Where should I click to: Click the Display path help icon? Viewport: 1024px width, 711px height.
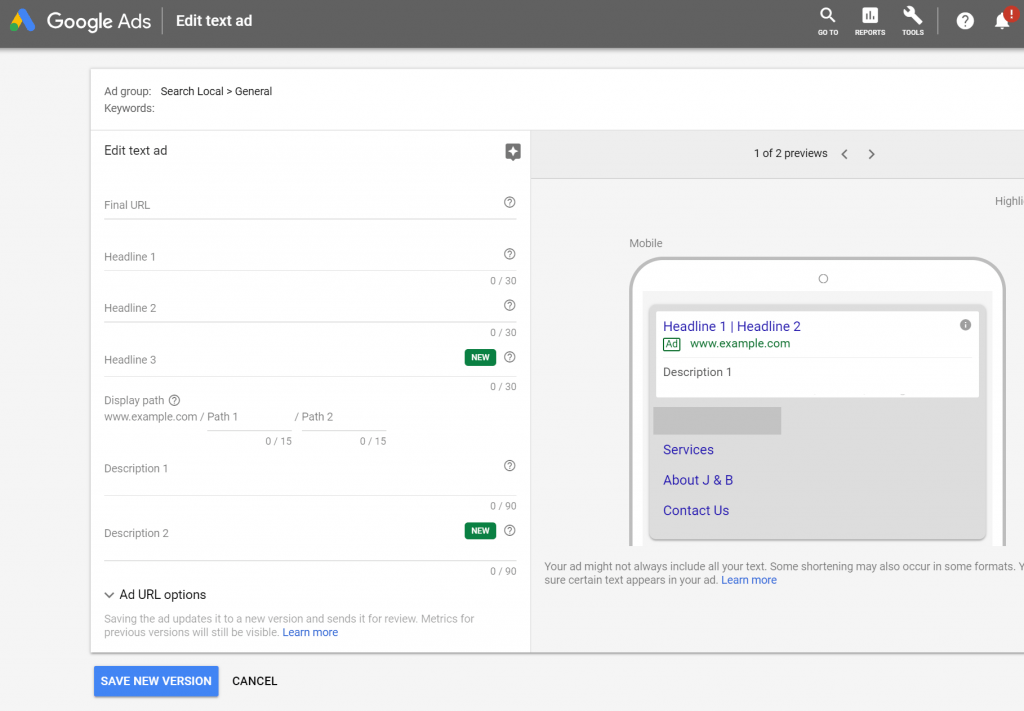[174, 400]
